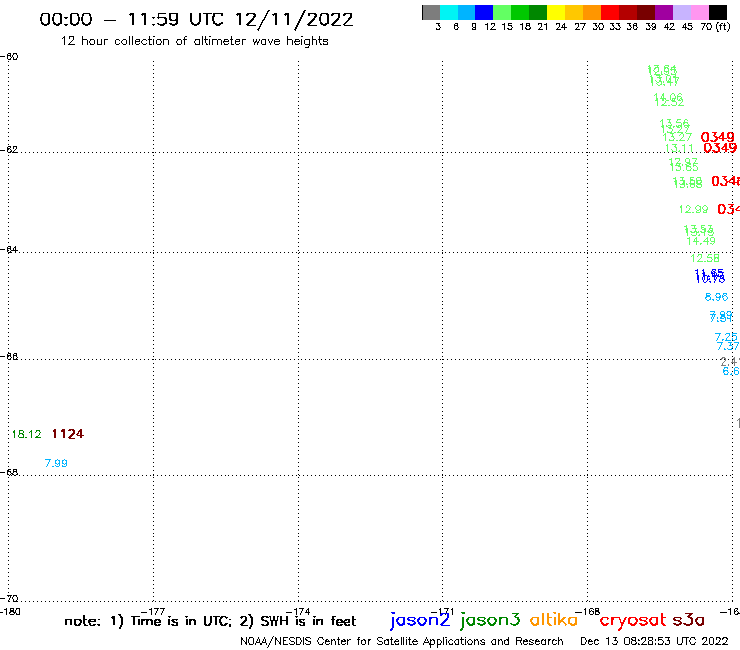740x650 pixels.
Task: Click the red 'cryosat' satellite label
Action: pos(633,621)
